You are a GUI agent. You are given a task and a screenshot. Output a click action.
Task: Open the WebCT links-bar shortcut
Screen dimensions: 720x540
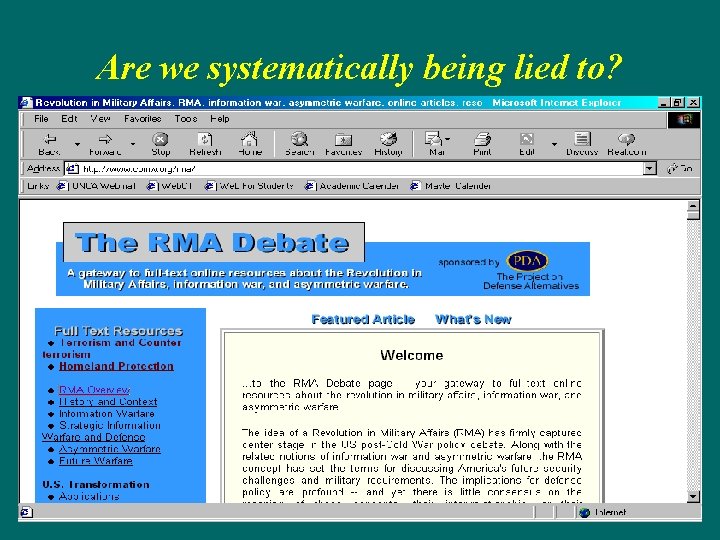(169, 186)
